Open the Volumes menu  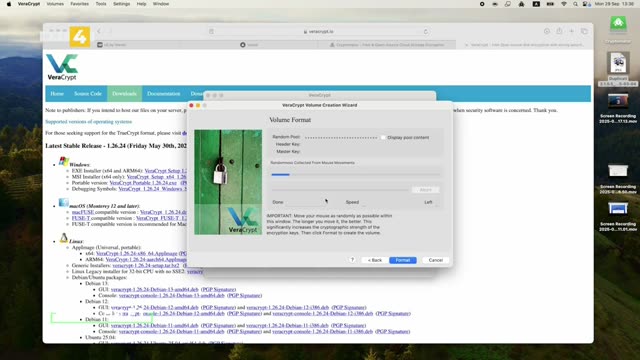tap(55, 4)
